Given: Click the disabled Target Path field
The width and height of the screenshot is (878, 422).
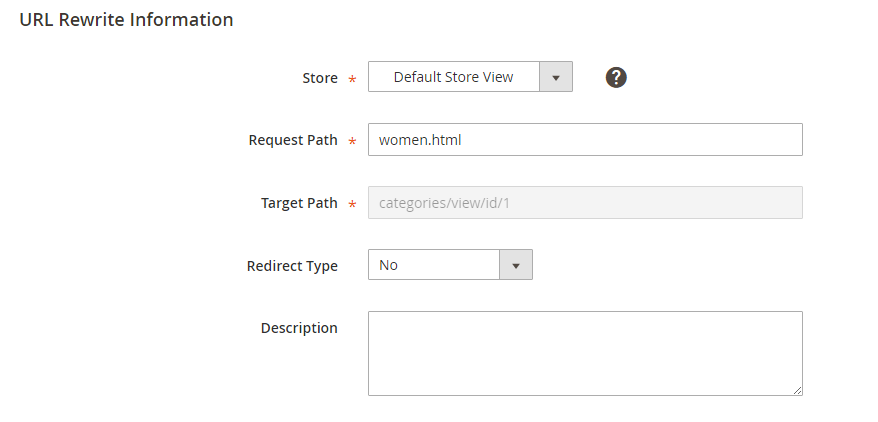Looking at the screenshot, I should tap(585, 203).
